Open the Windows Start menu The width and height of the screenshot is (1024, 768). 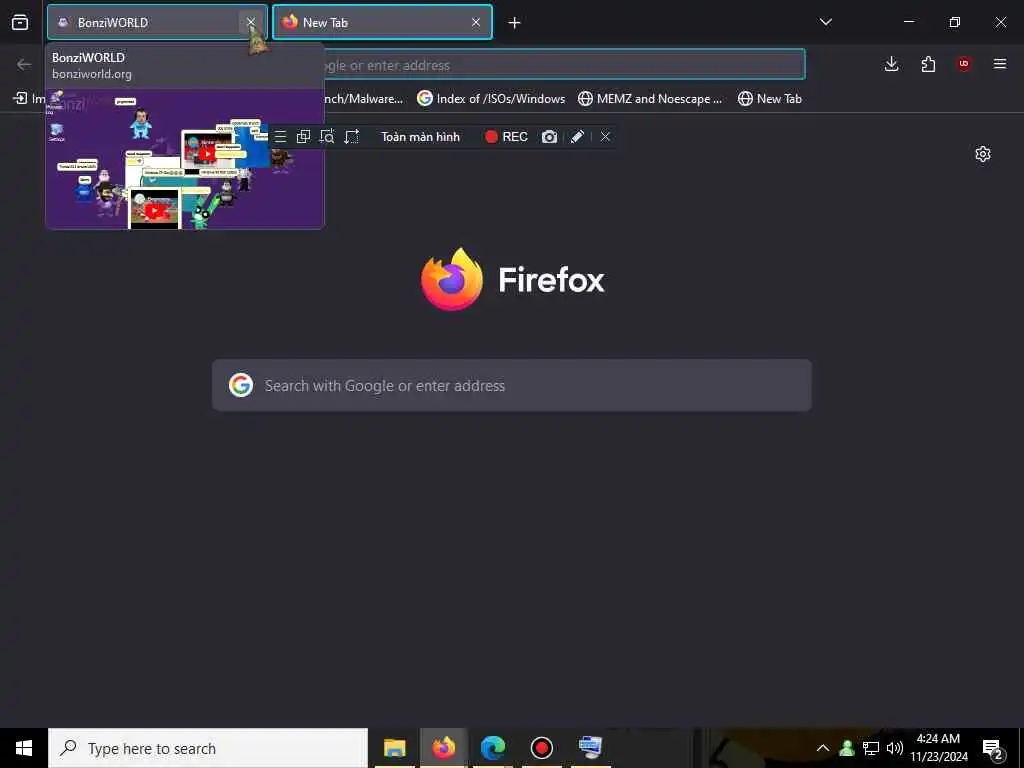(x=24, y=748)
